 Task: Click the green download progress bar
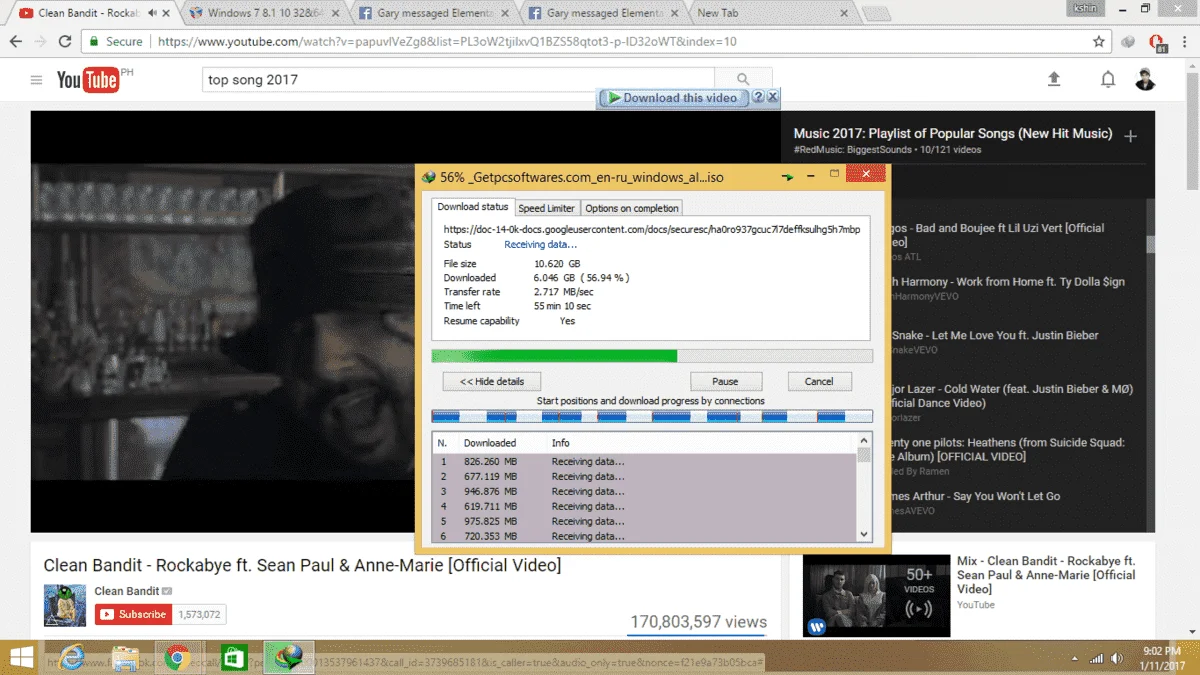pos(652,355)
